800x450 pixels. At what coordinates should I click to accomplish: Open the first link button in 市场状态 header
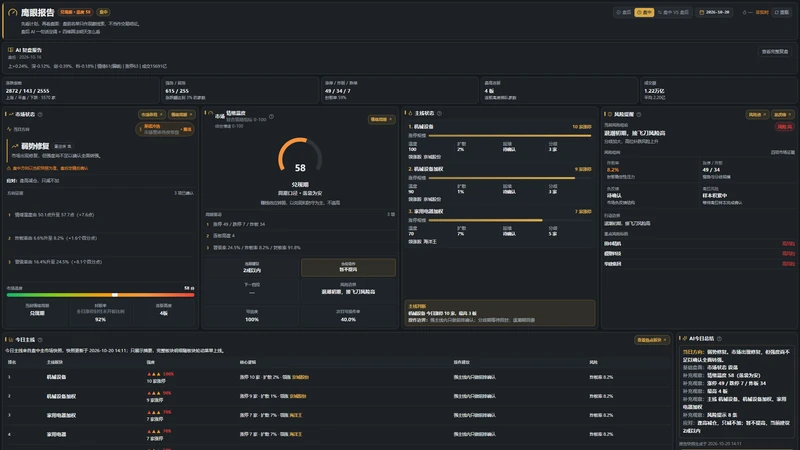pos(151,115)
